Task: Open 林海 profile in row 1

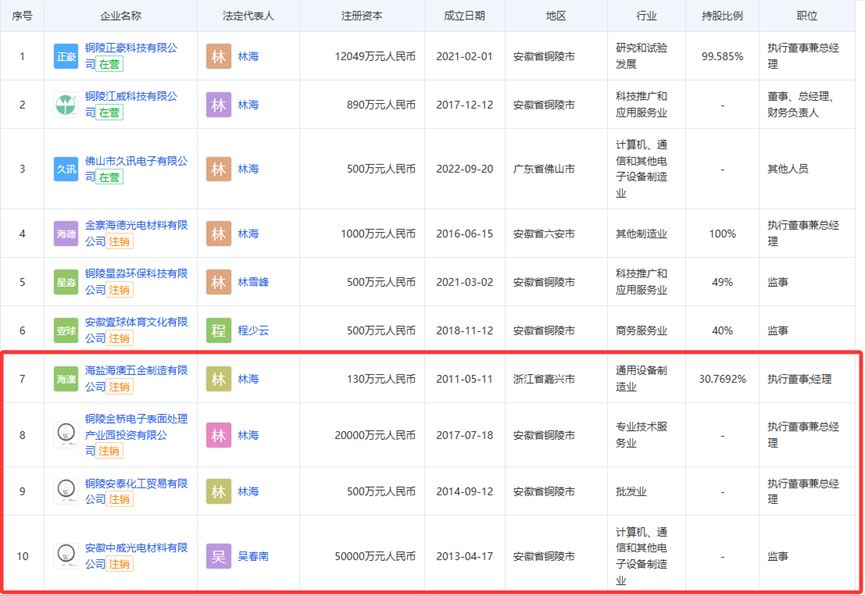Action: pos(248,56)
